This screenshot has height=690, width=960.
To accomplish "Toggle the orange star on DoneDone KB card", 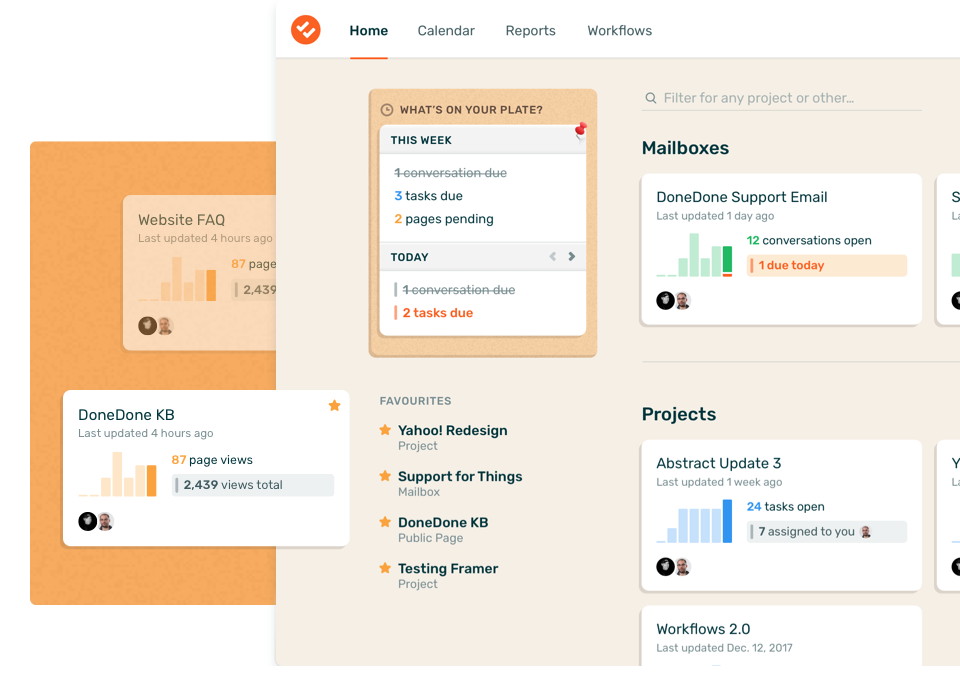I will 334,405.
